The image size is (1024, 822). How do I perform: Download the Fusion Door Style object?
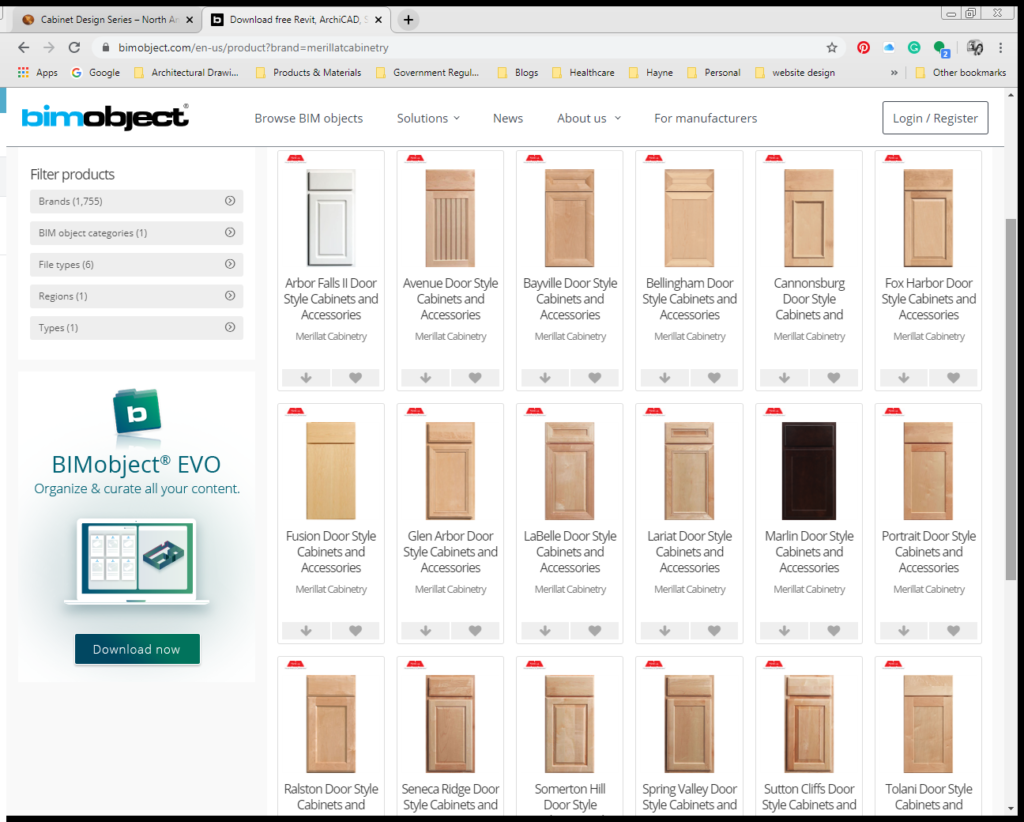click(306, 631)
